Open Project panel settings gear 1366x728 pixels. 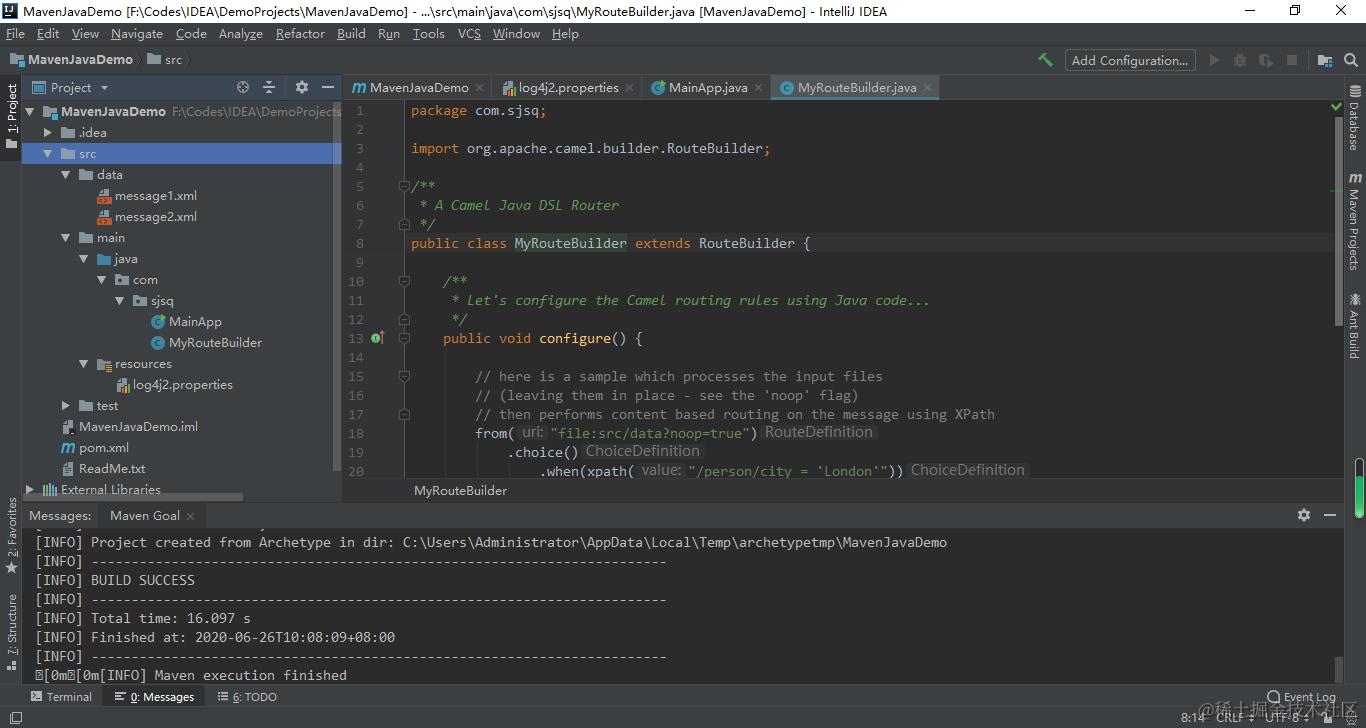click(x=302, y=87)
